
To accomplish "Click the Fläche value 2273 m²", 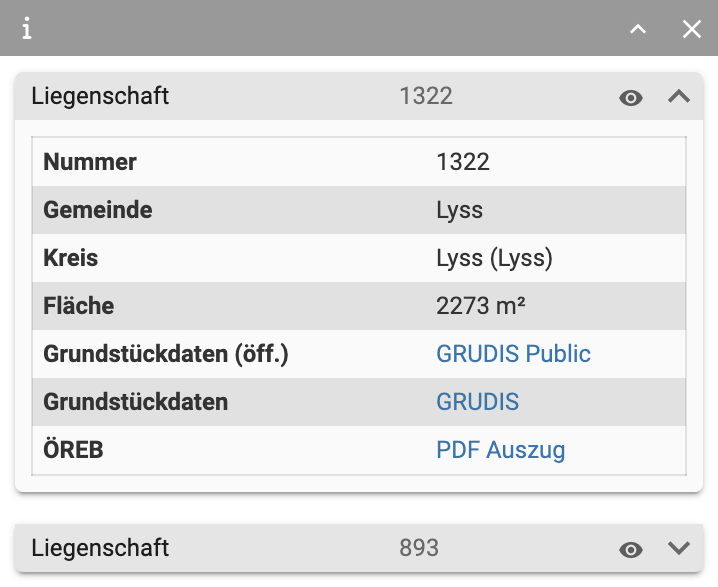I will 481,306.
